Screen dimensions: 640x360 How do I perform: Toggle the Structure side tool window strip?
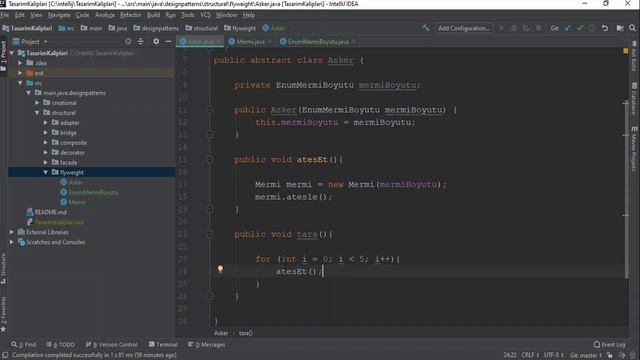click(3, 269)
